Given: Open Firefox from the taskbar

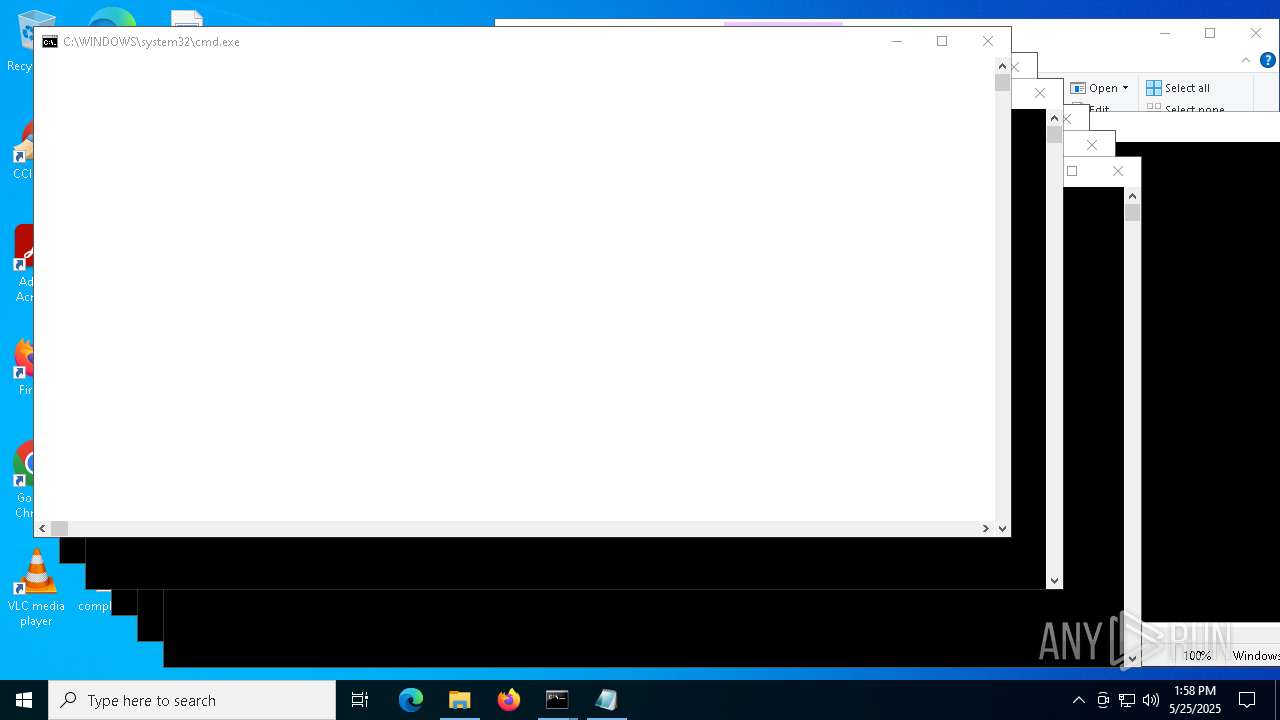Looking at the screenshot, I should coord(509,700).
